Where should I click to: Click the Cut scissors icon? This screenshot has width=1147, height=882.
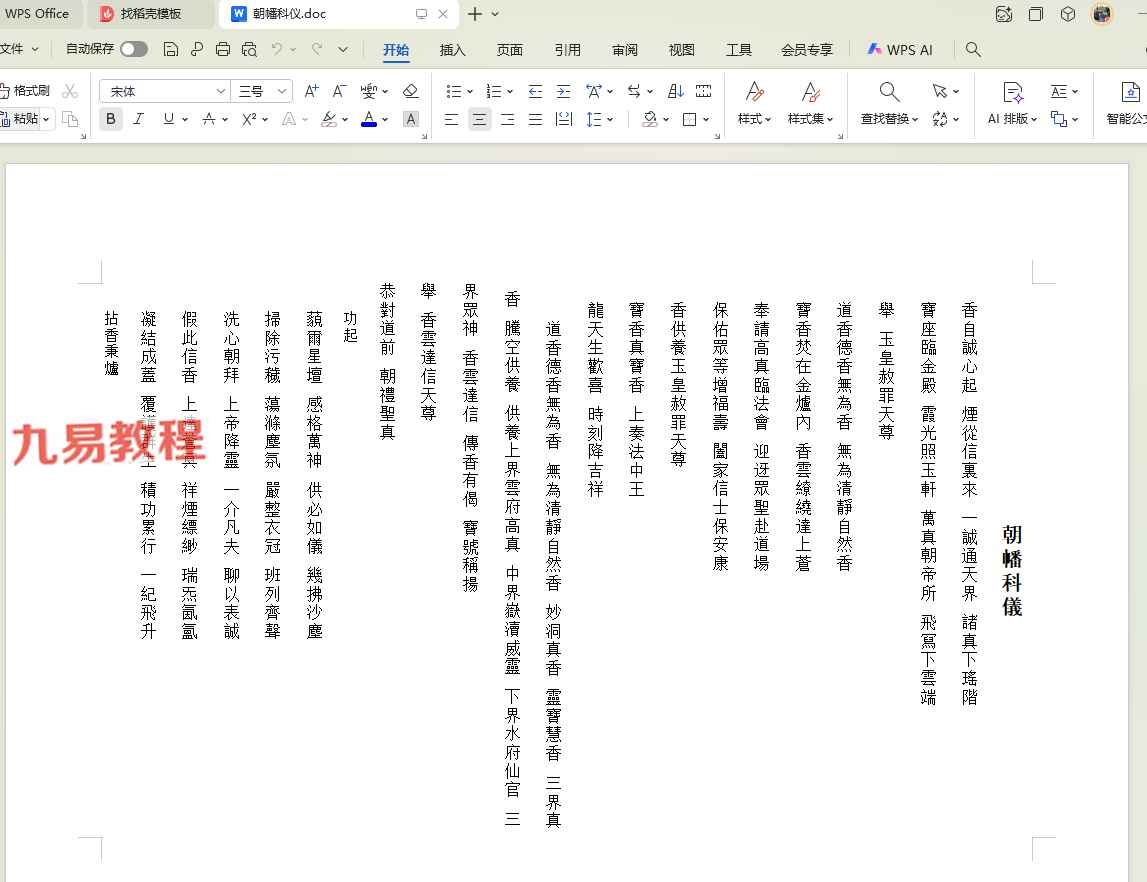[70, 91]
